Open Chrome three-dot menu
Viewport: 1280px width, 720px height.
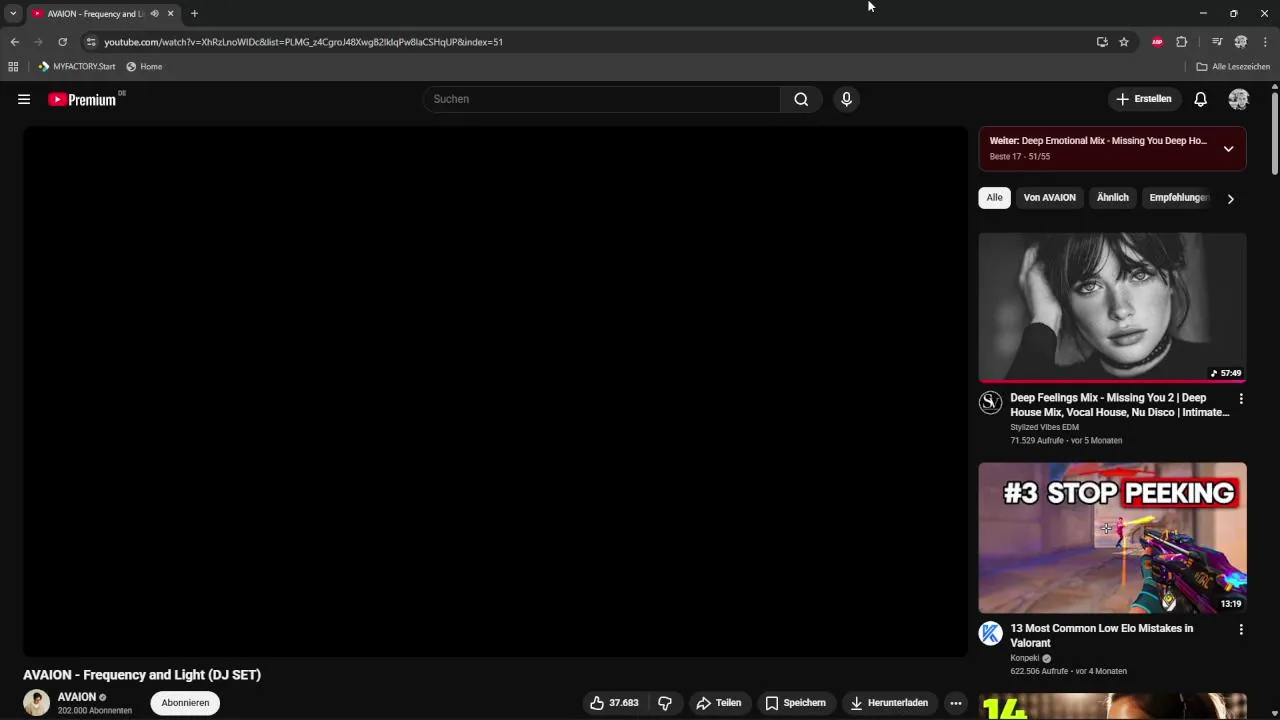tap(1265, 42)
